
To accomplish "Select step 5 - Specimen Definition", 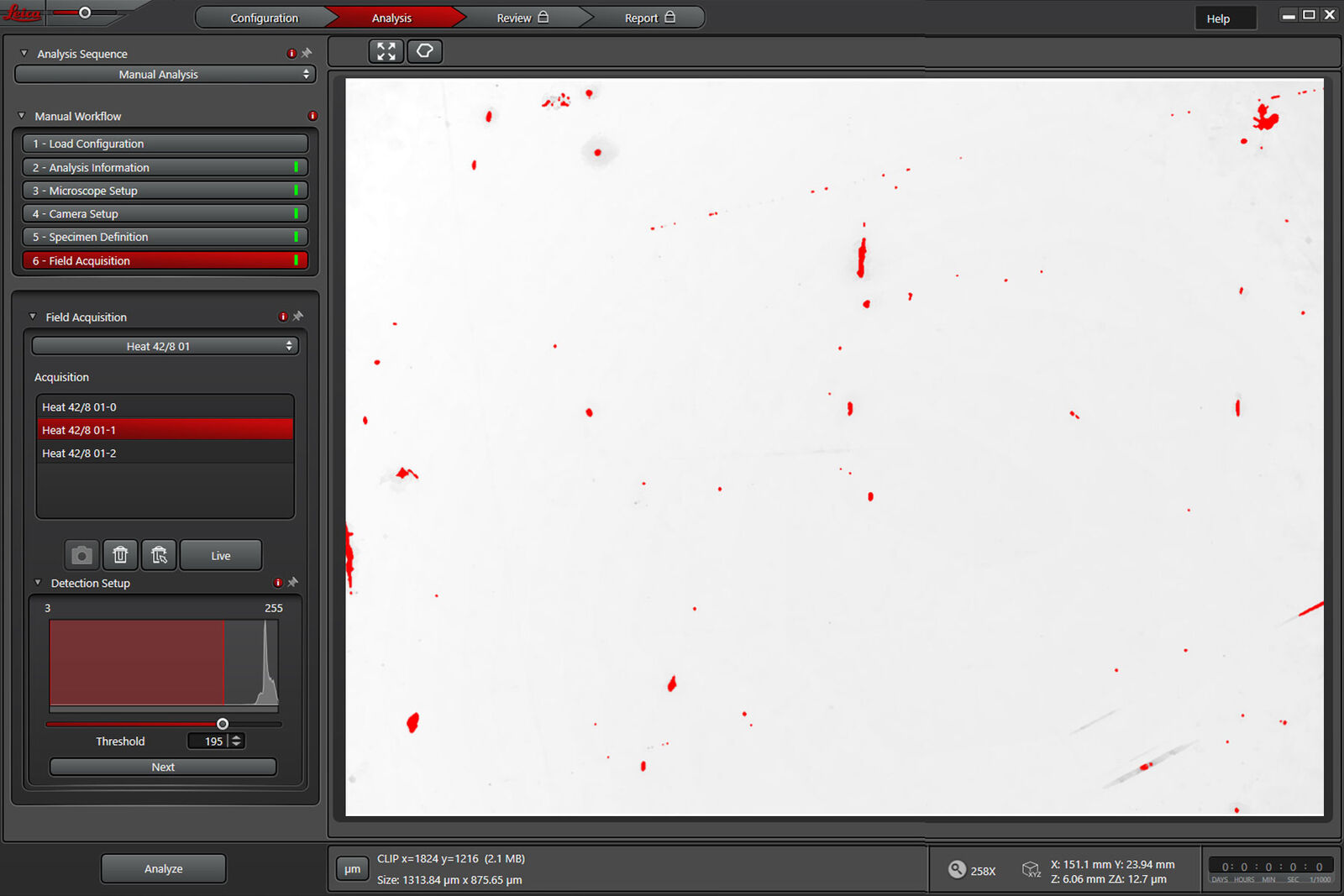I will pyautogui.click(x=165, y=237).
